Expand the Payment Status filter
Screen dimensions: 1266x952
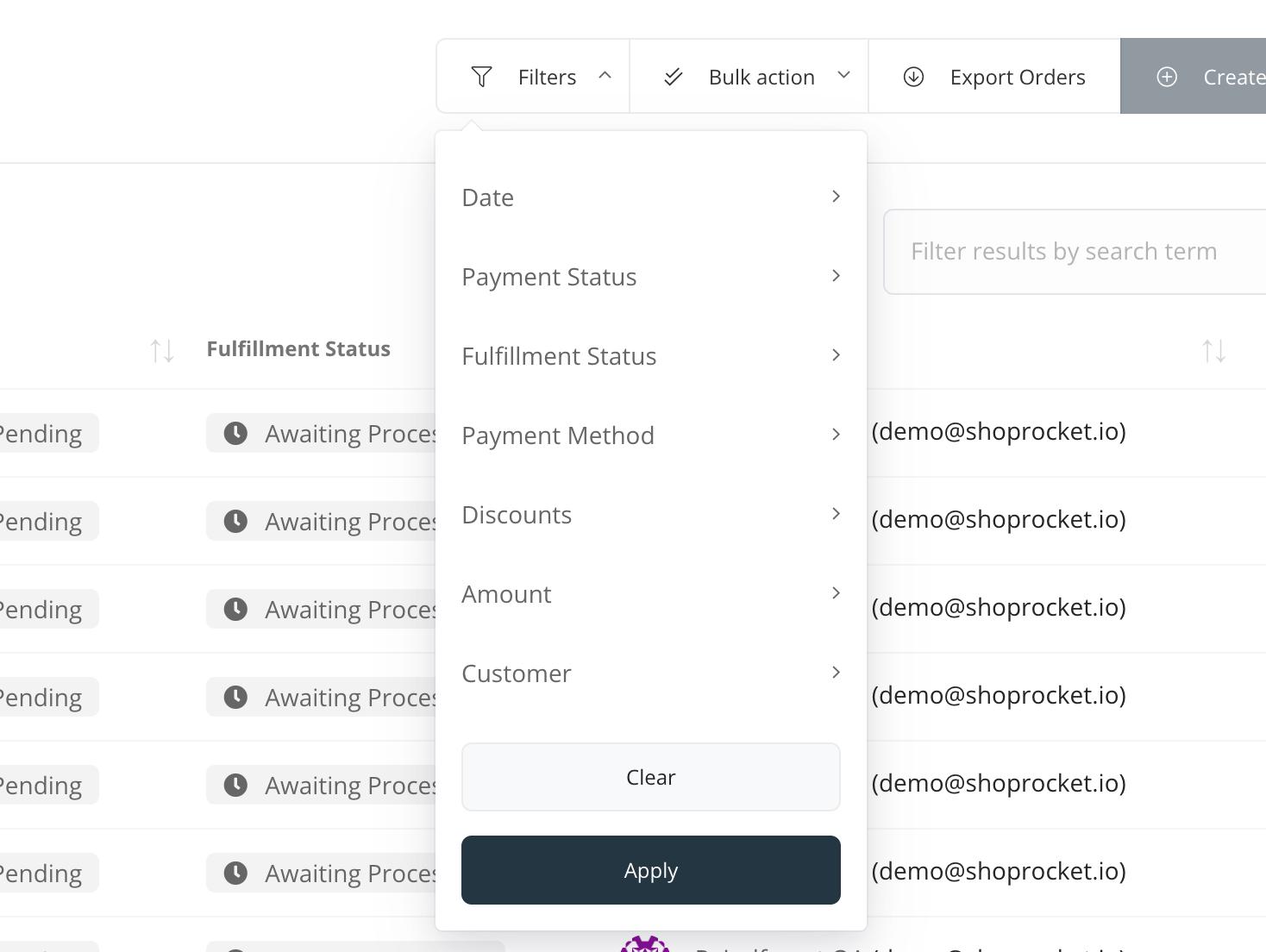click(x=651, y=277)
